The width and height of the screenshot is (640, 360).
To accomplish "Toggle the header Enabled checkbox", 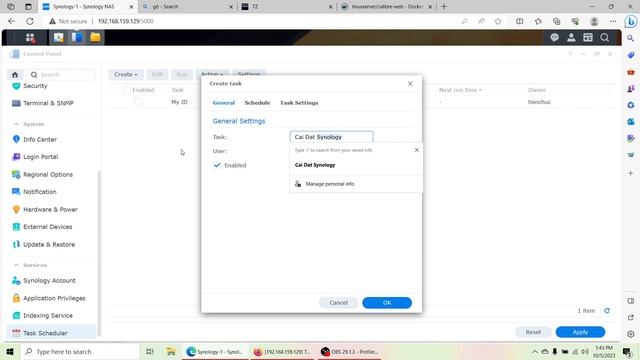I will point(127,90).
